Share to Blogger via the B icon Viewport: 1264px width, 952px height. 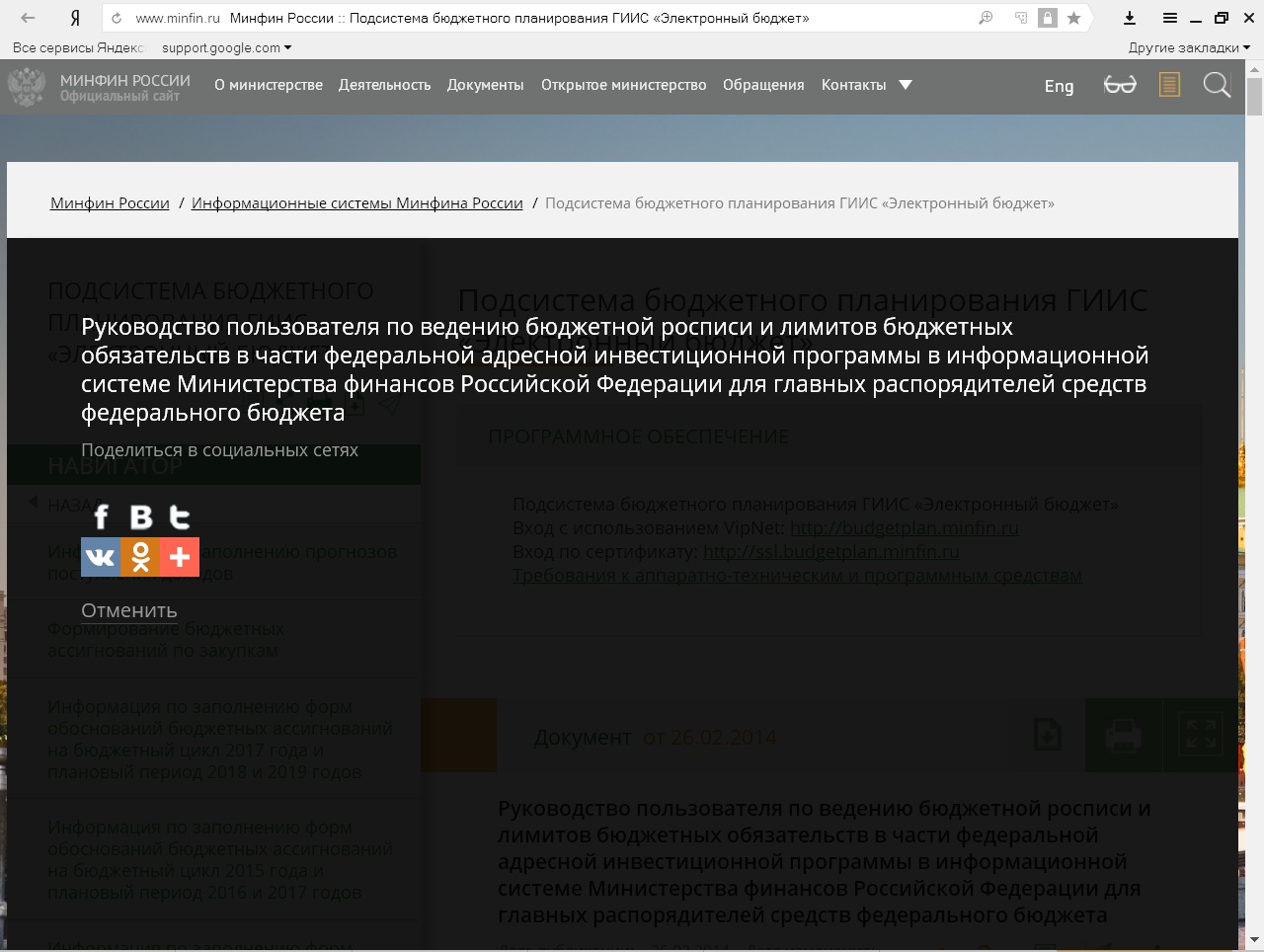pos(141,517)
